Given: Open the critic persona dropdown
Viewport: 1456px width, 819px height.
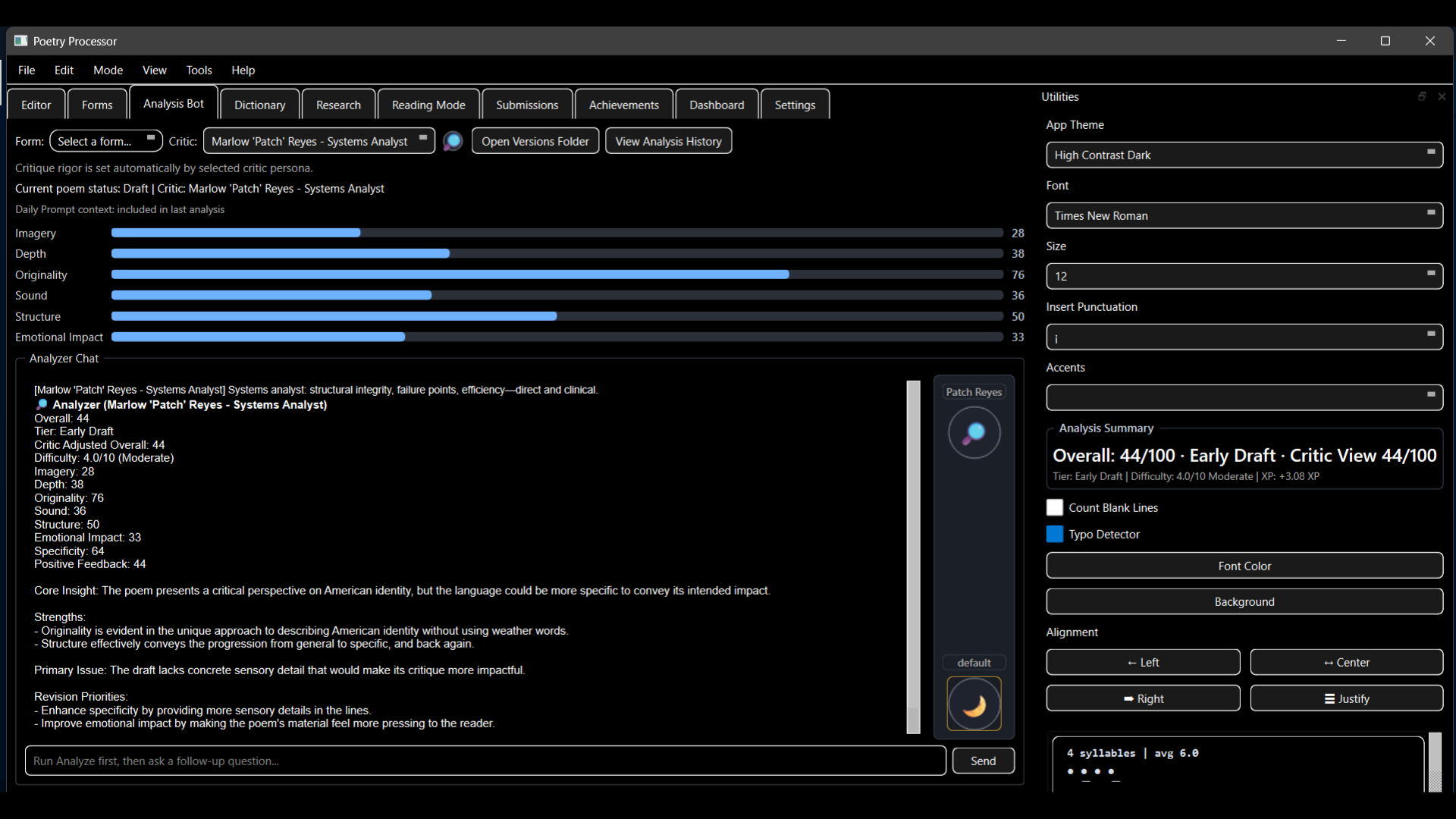Looking at the screenshot, I should coord(318,141).
